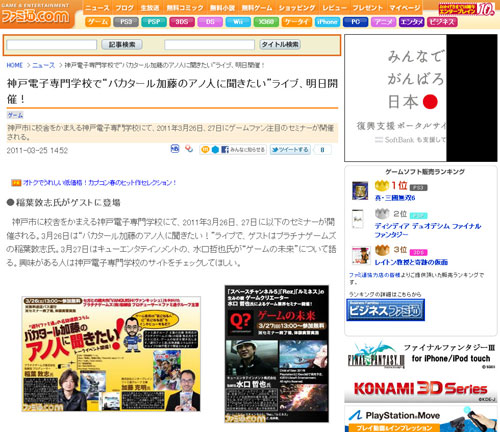Screen dimensions: 500x432
Task: Select the PSP platform tab
Action: click(x=154, y=22)
